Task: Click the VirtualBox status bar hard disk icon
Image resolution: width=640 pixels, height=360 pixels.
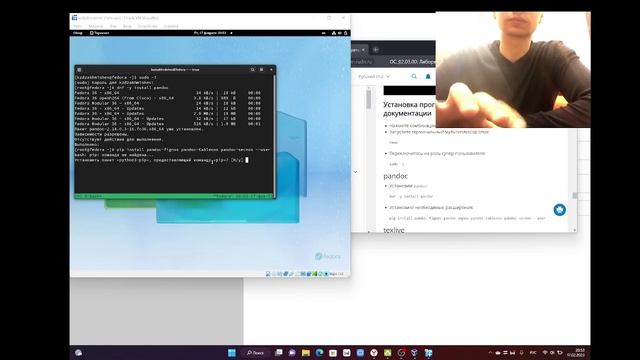Action: click(268, 274)
